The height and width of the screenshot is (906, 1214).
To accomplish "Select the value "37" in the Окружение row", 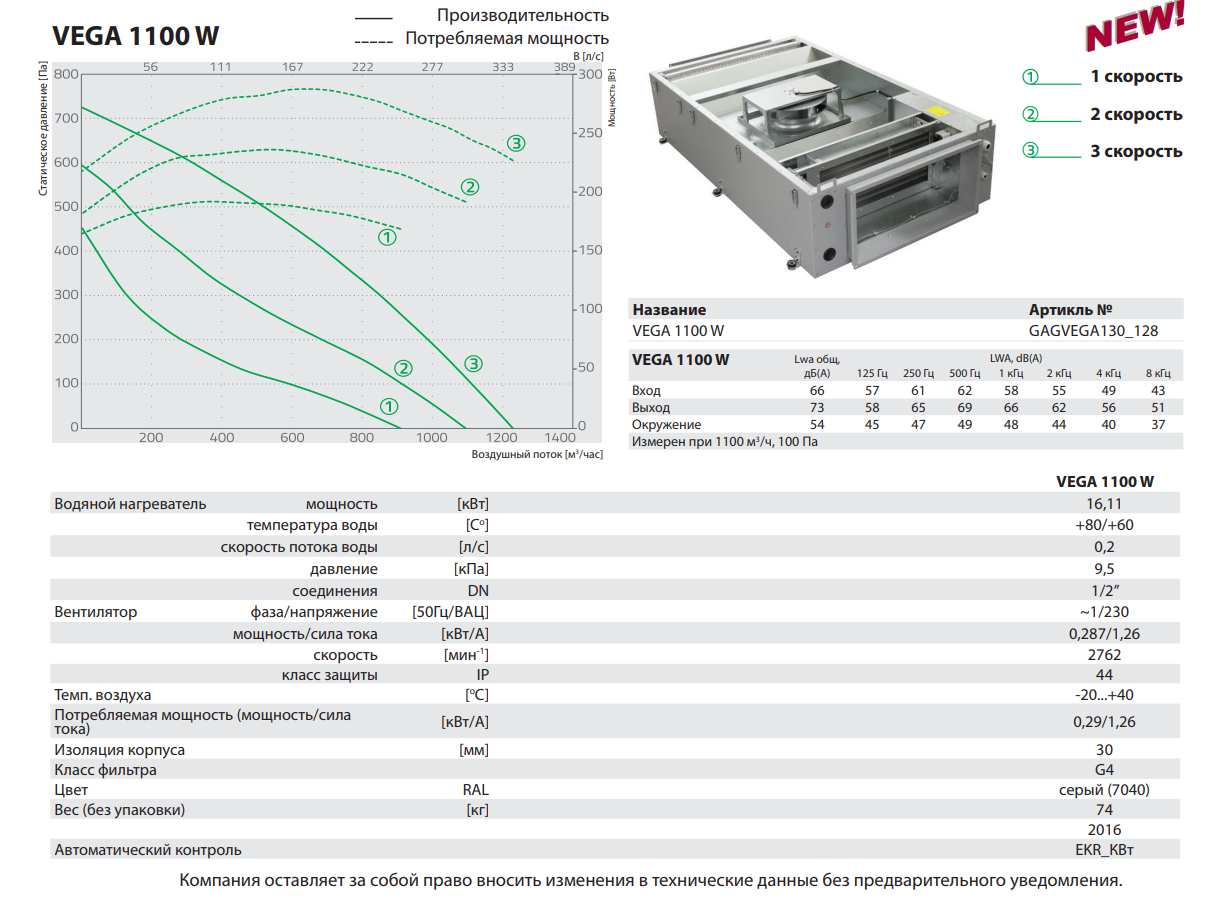I will [1158, 425].
